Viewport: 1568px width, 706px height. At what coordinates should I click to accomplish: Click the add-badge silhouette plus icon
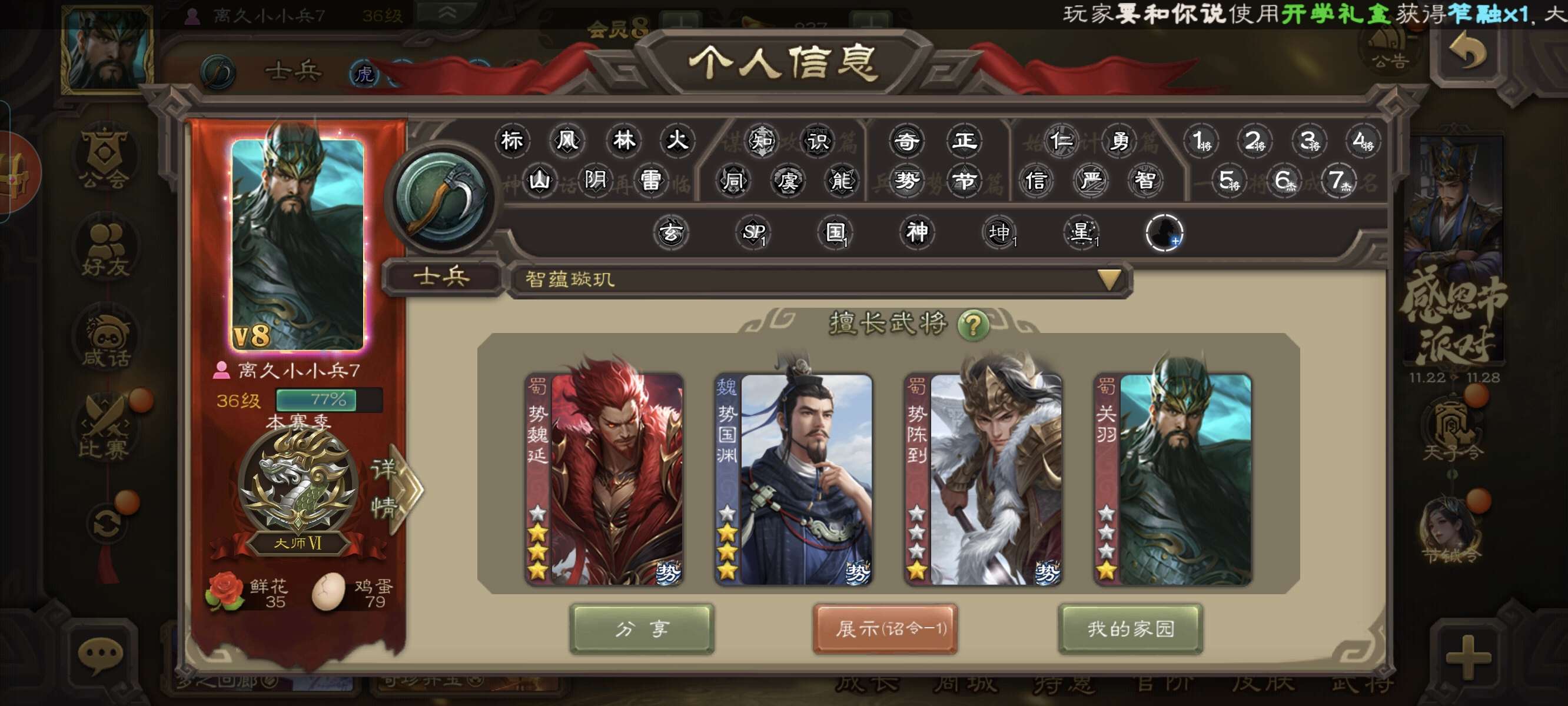point(1164,232)
